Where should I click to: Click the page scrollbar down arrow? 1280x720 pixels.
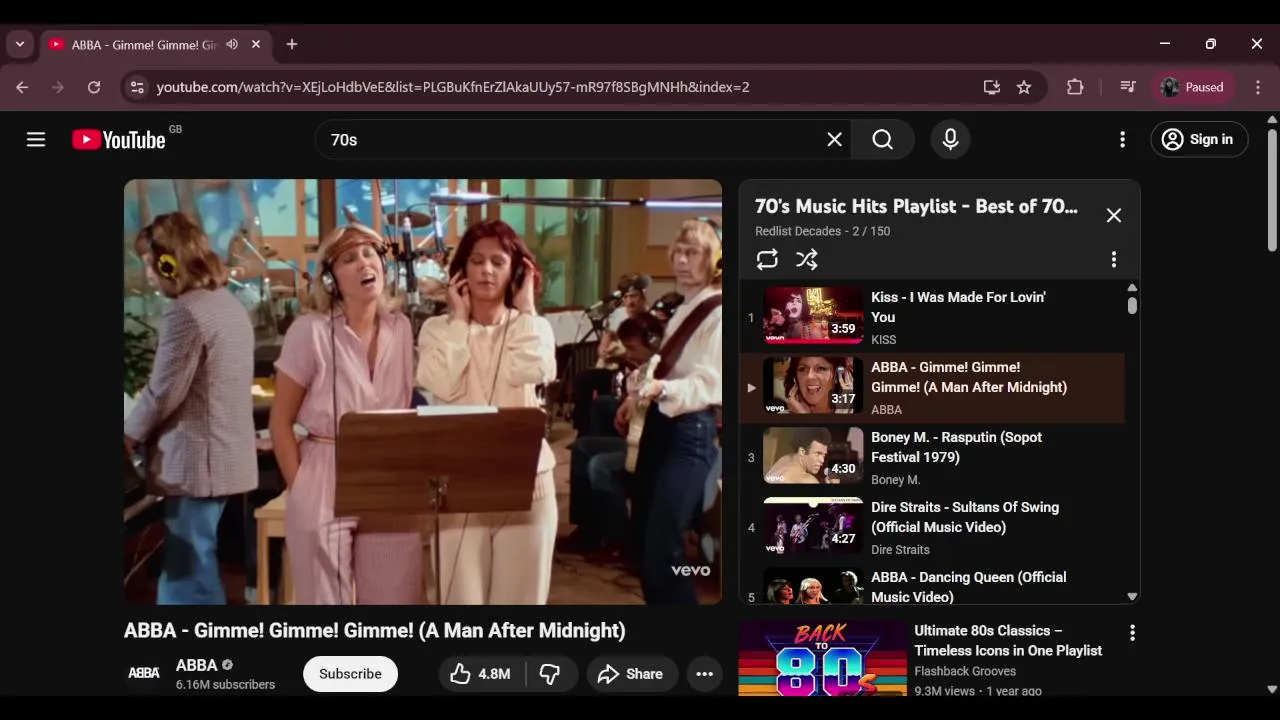click(x=1272, y=689)
